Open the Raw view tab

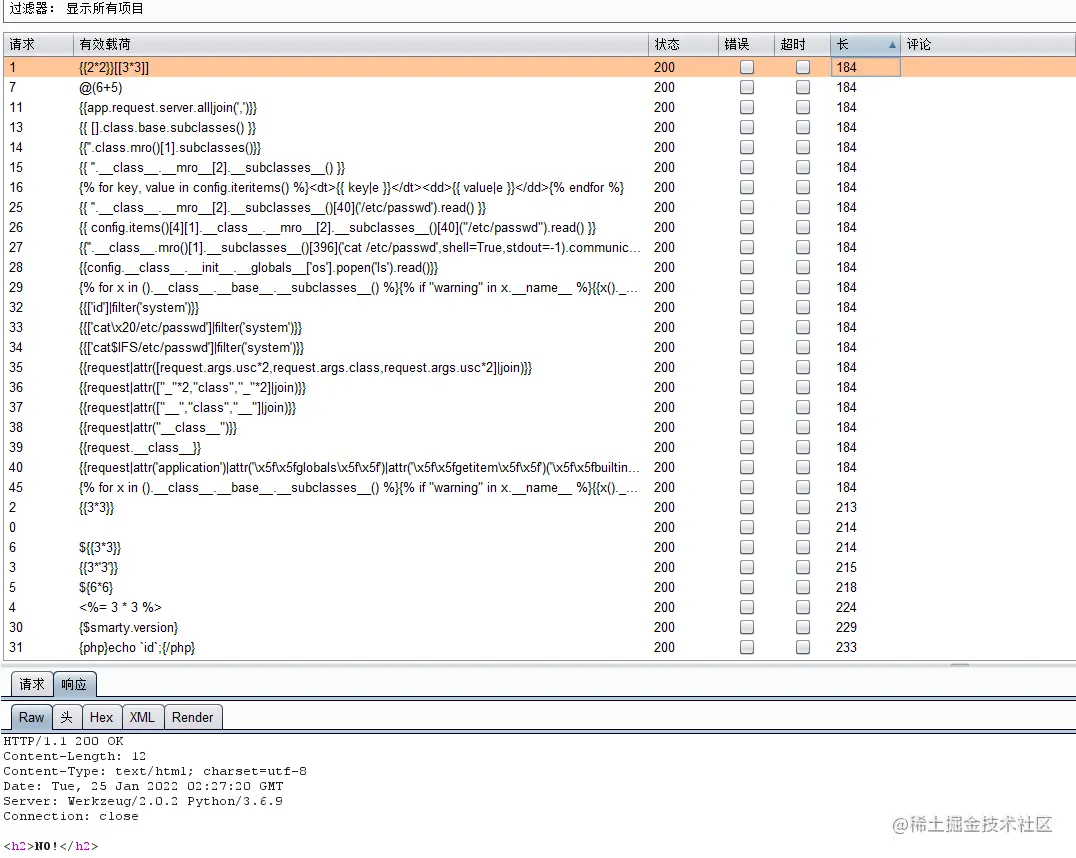(32, 717)
